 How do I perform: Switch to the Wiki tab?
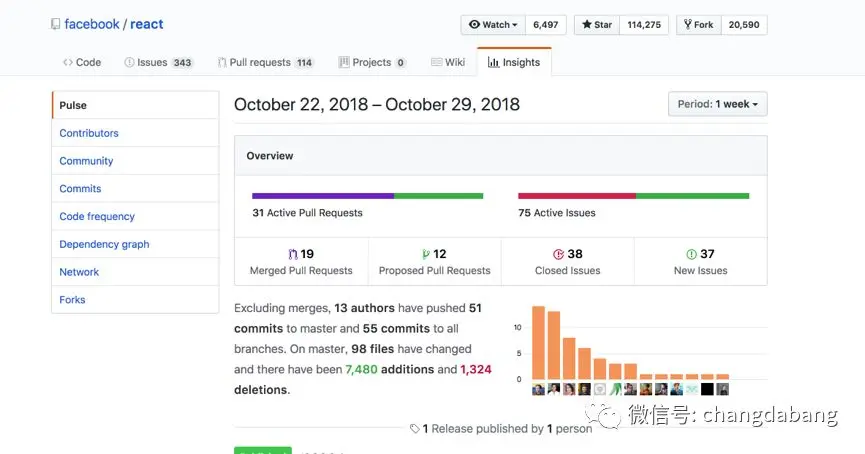[448, 62]
